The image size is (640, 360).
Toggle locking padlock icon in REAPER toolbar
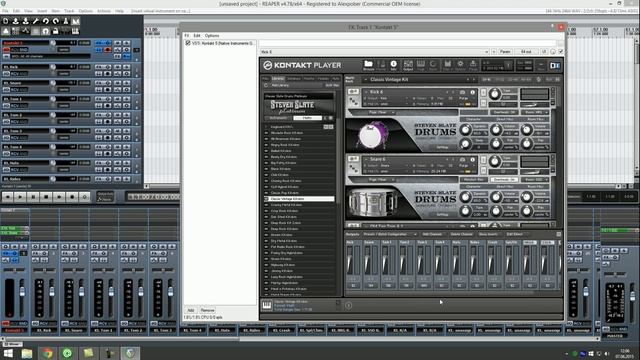pos(56,31)
